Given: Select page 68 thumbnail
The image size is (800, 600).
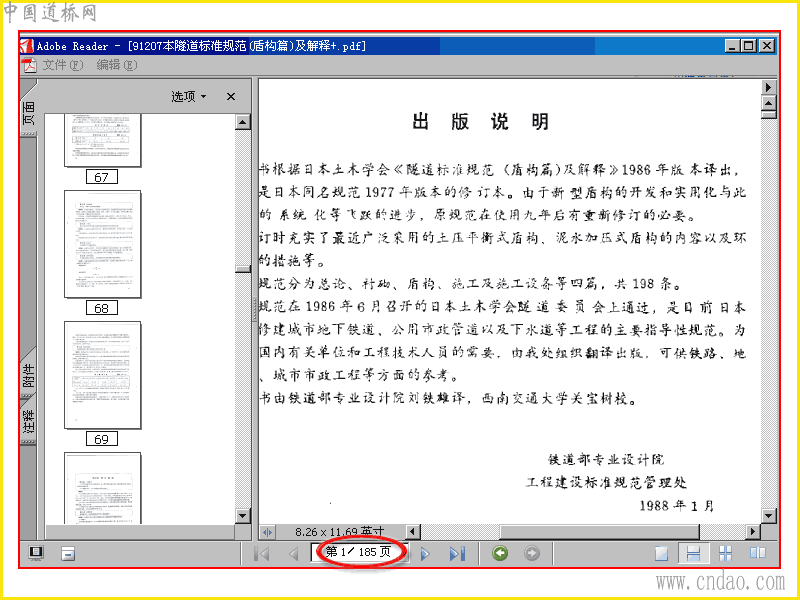Looking at the screenshot, I should (x=102, y=244).
